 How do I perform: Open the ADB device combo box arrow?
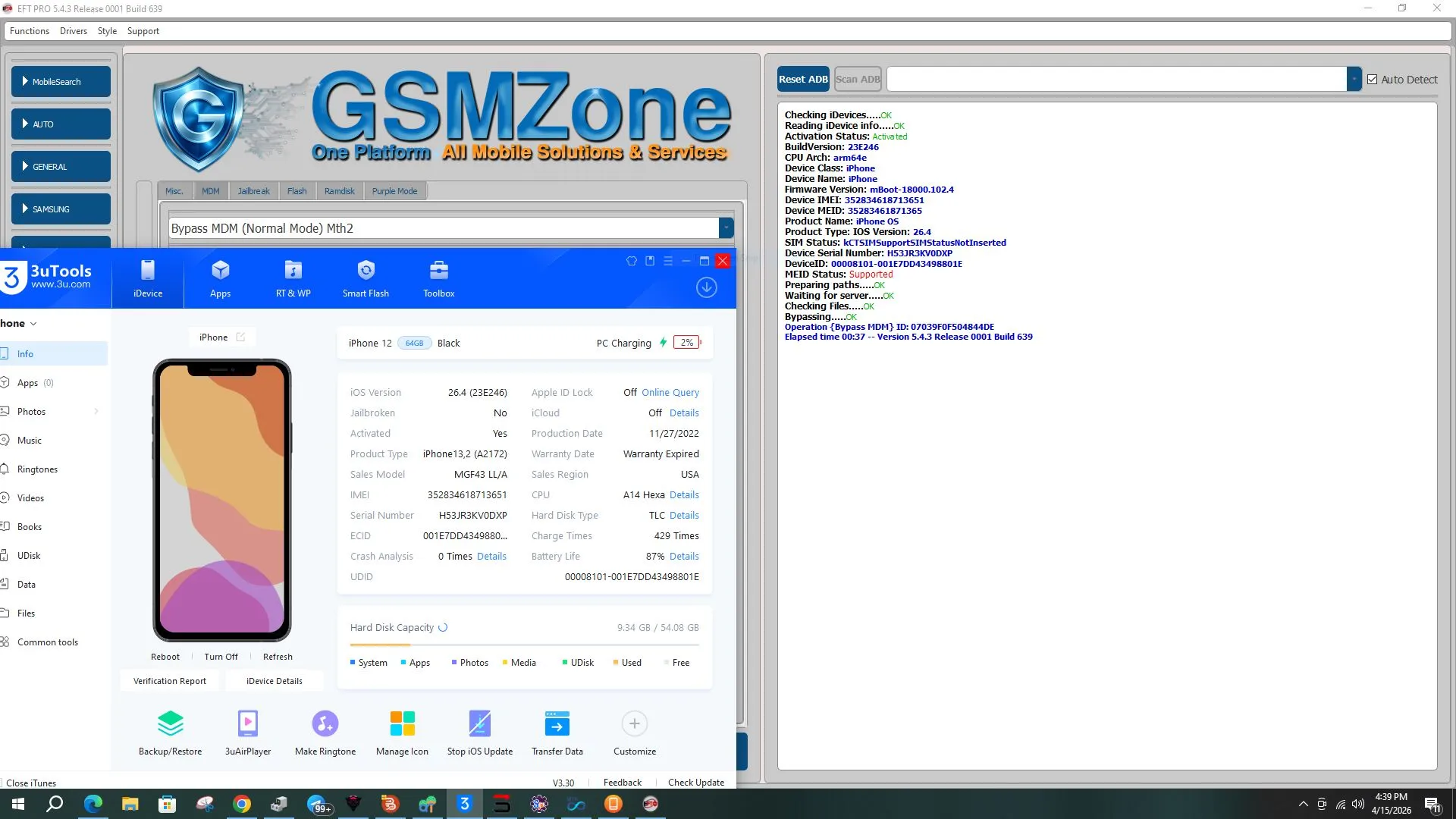1354,79
